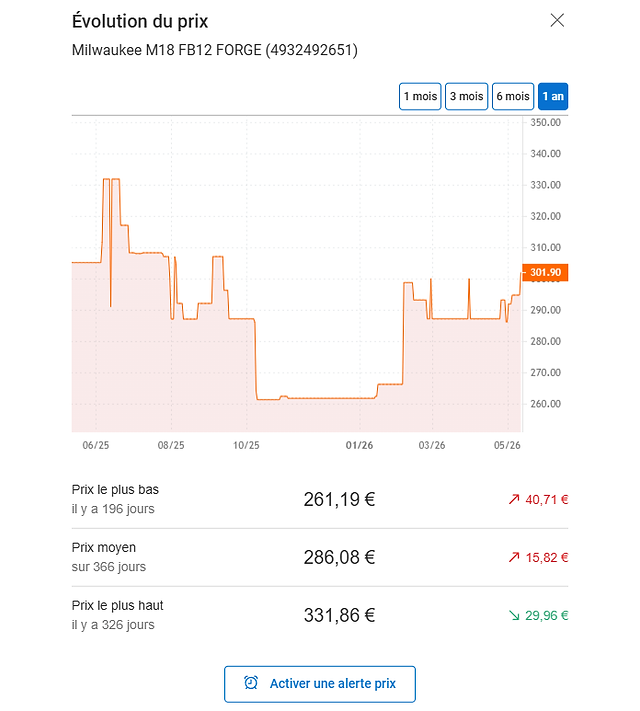Click the text 'il y a 326 jours'

coord(113,625)
